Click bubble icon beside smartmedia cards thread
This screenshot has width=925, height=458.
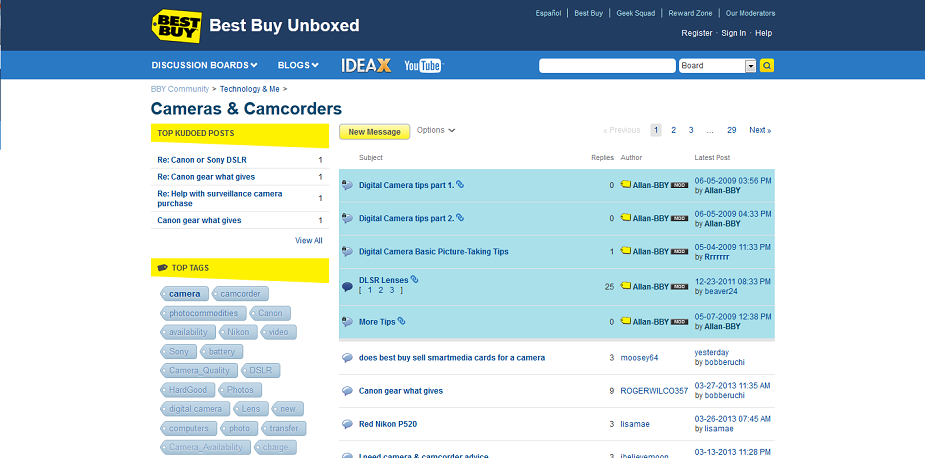347,358
